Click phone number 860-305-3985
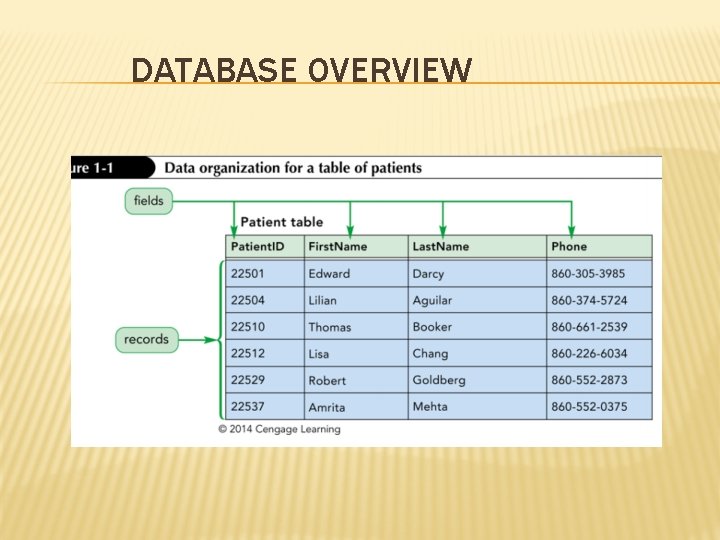The height and width of the screenshot is (540, 720). (599, 274)
